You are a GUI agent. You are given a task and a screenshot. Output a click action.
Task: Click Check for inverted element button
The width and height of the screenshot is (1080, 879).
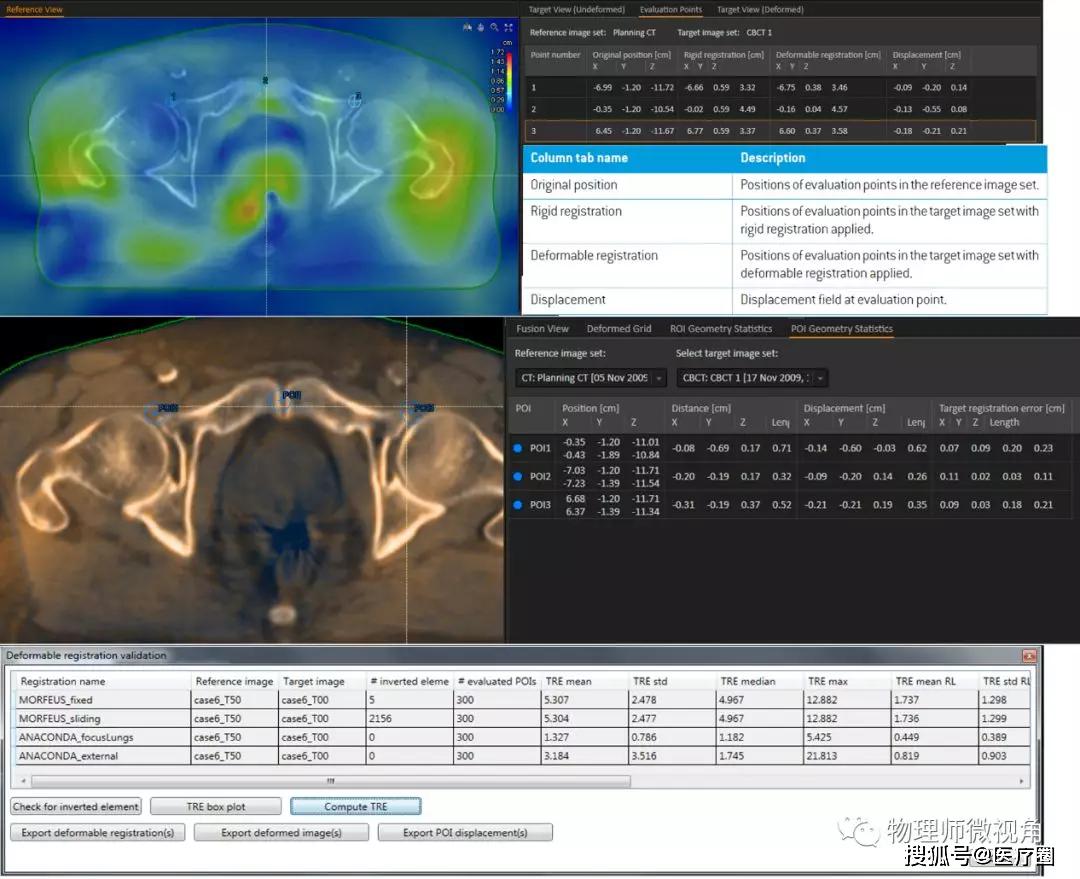click(76, 806)
